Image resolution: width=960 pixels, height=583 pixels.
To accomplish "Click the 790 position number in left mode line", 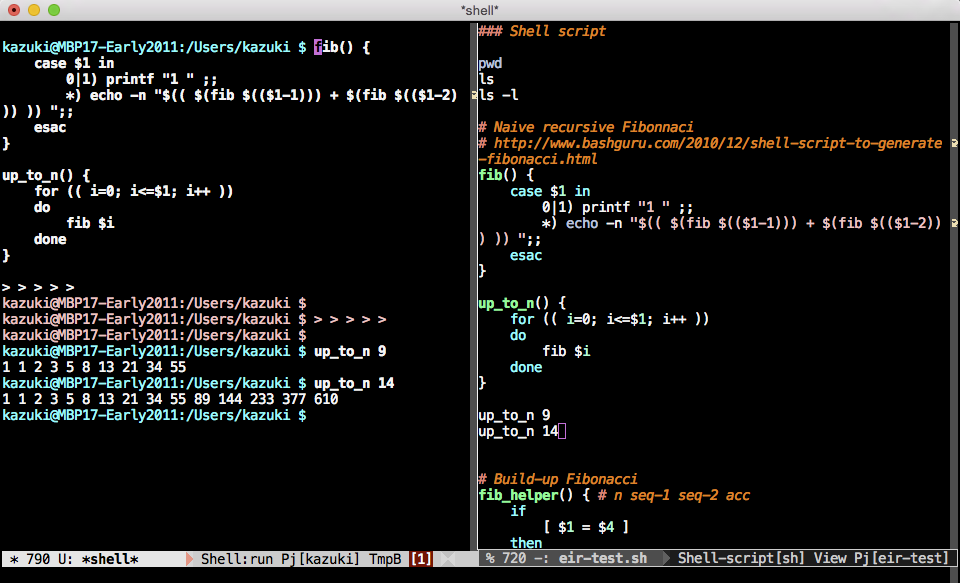I will point(37,559).
